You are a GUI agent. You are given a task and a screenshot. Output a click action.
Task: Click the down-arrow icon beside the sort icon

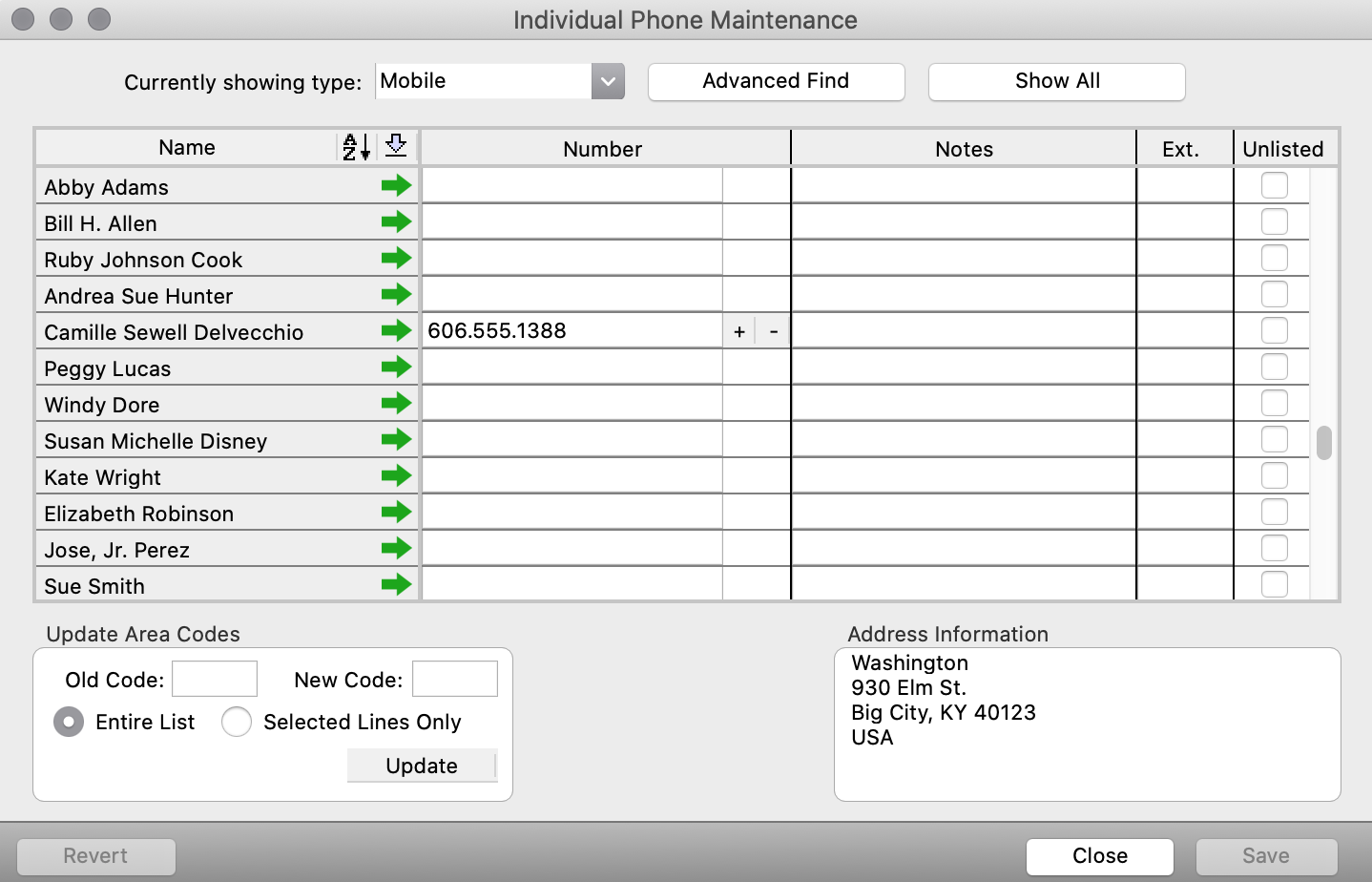(396, 147)
